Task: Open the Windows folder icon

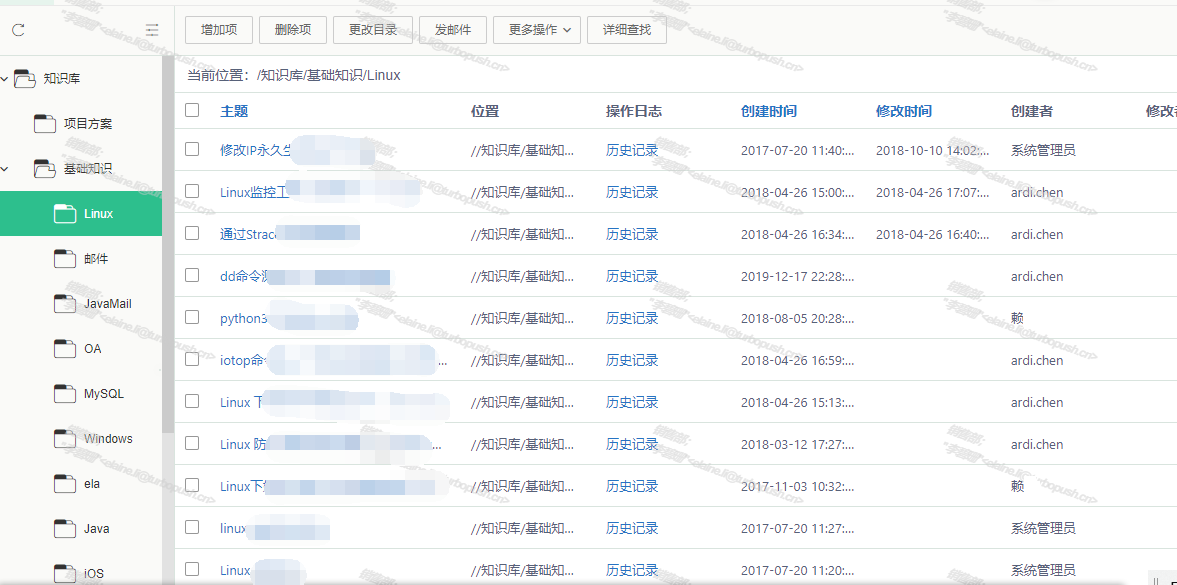Action: [x=65, y=439]
